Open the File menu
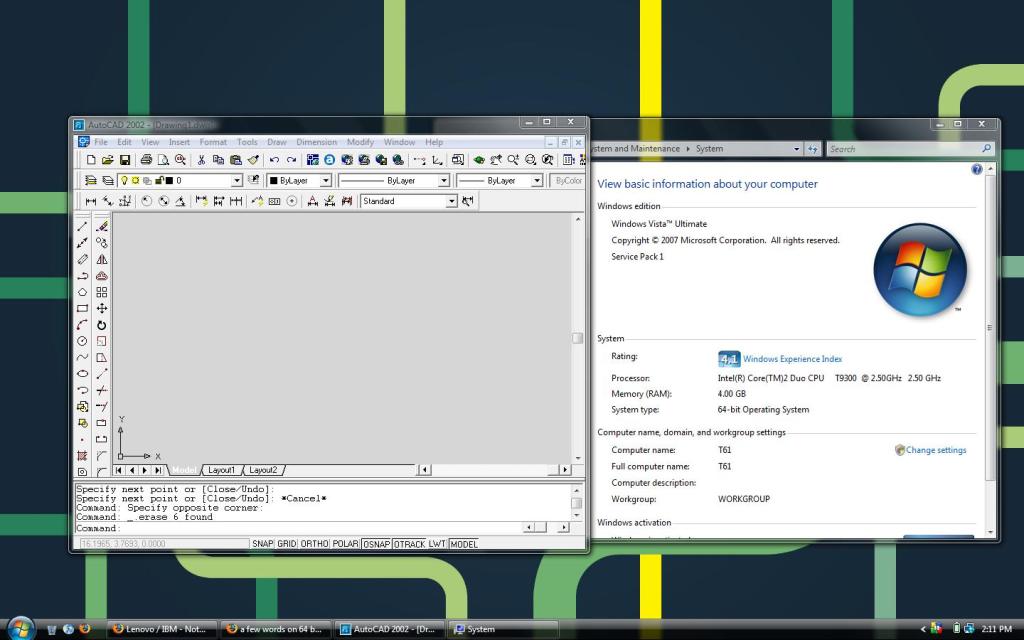 coord(101,142)
